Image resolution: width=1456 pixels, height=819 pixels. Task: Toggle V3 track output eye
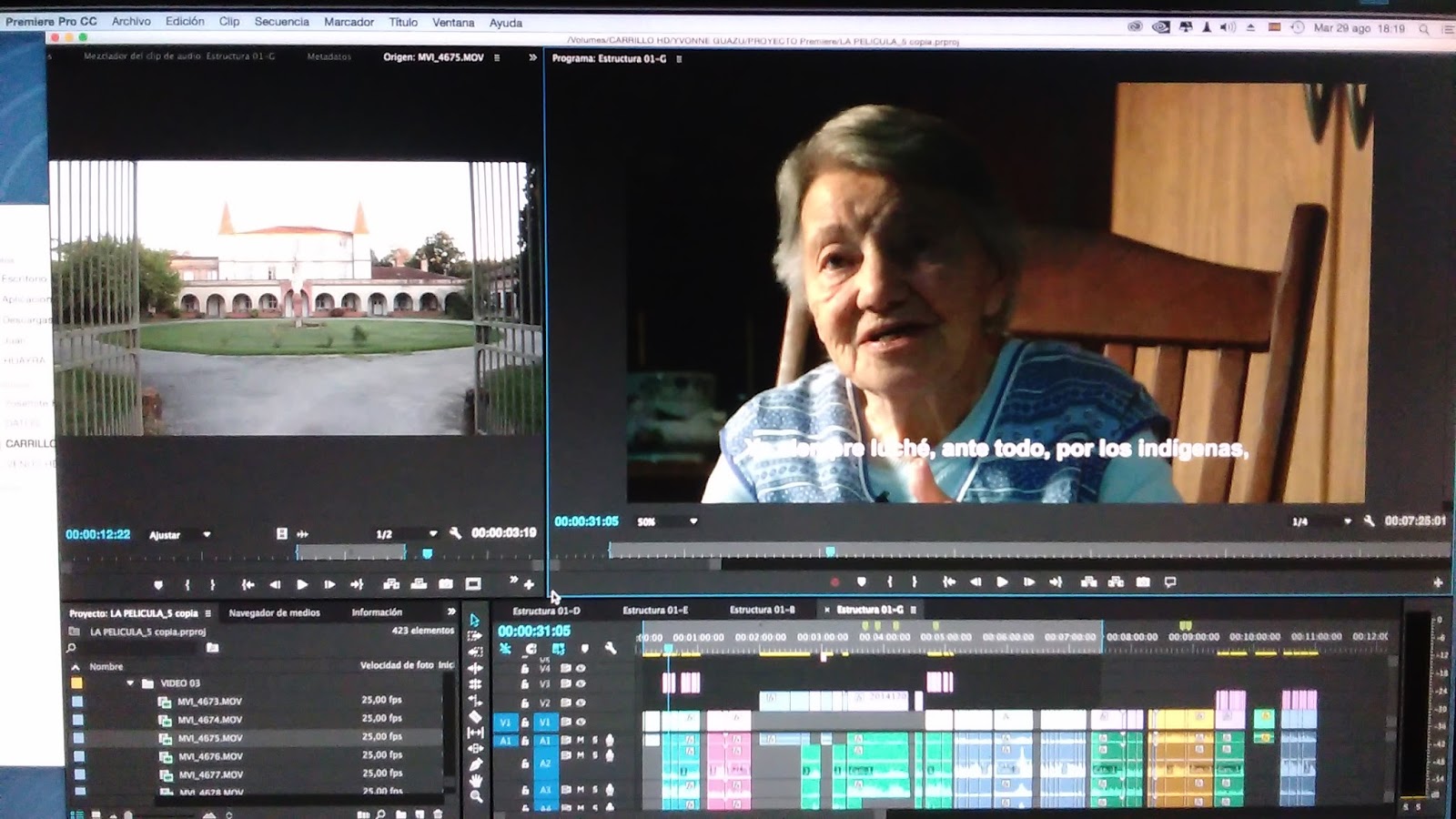point(581,684)
